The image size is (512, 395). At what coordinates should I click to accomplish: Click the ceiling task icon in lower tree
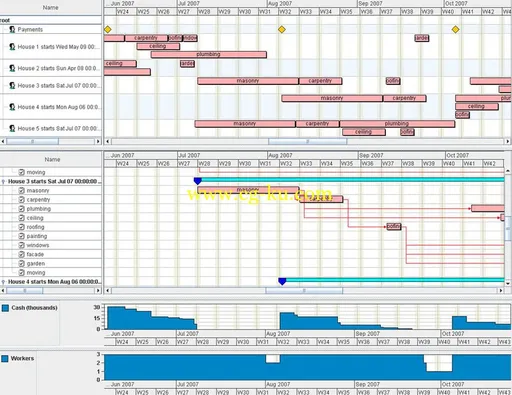click(22, 218)
